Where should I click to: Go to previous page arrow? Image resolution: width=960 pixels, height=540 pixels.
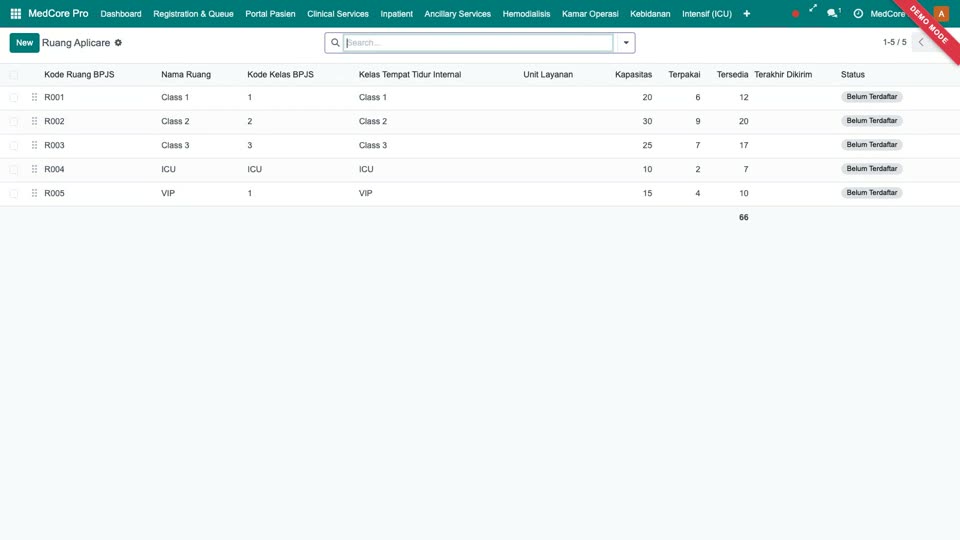click(x=921, y=42)
